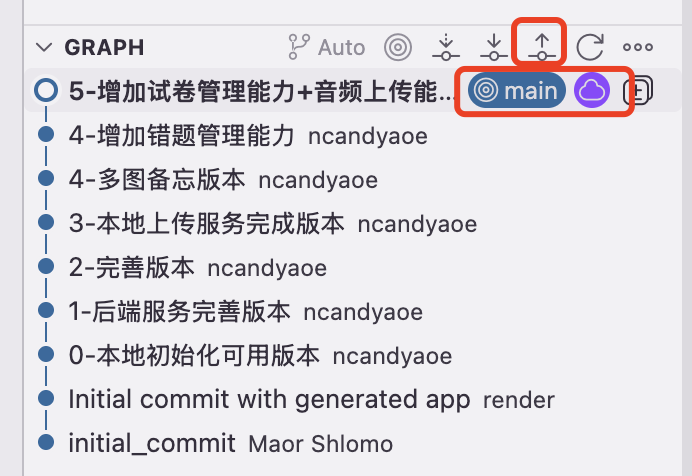This screenshot has width=692, height=476.
Task: Click the open changes icon beside cloud
Action: coord(638,91)
